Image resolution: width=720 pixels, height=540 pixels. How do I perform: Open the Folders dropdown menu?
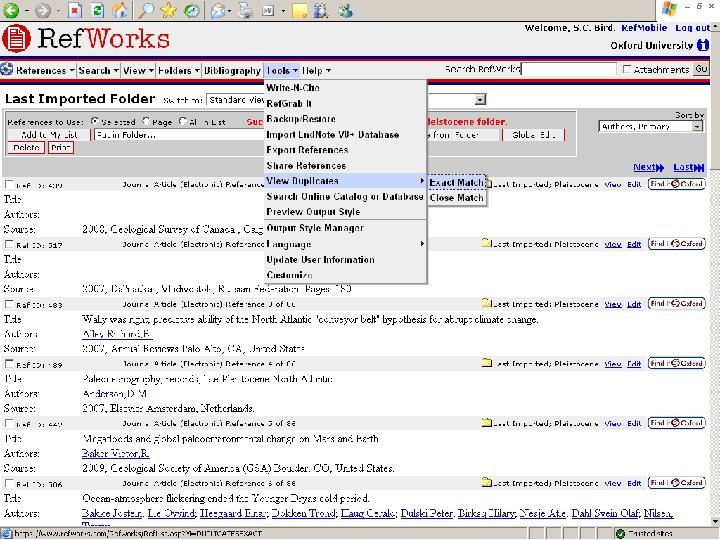point(179,70)
